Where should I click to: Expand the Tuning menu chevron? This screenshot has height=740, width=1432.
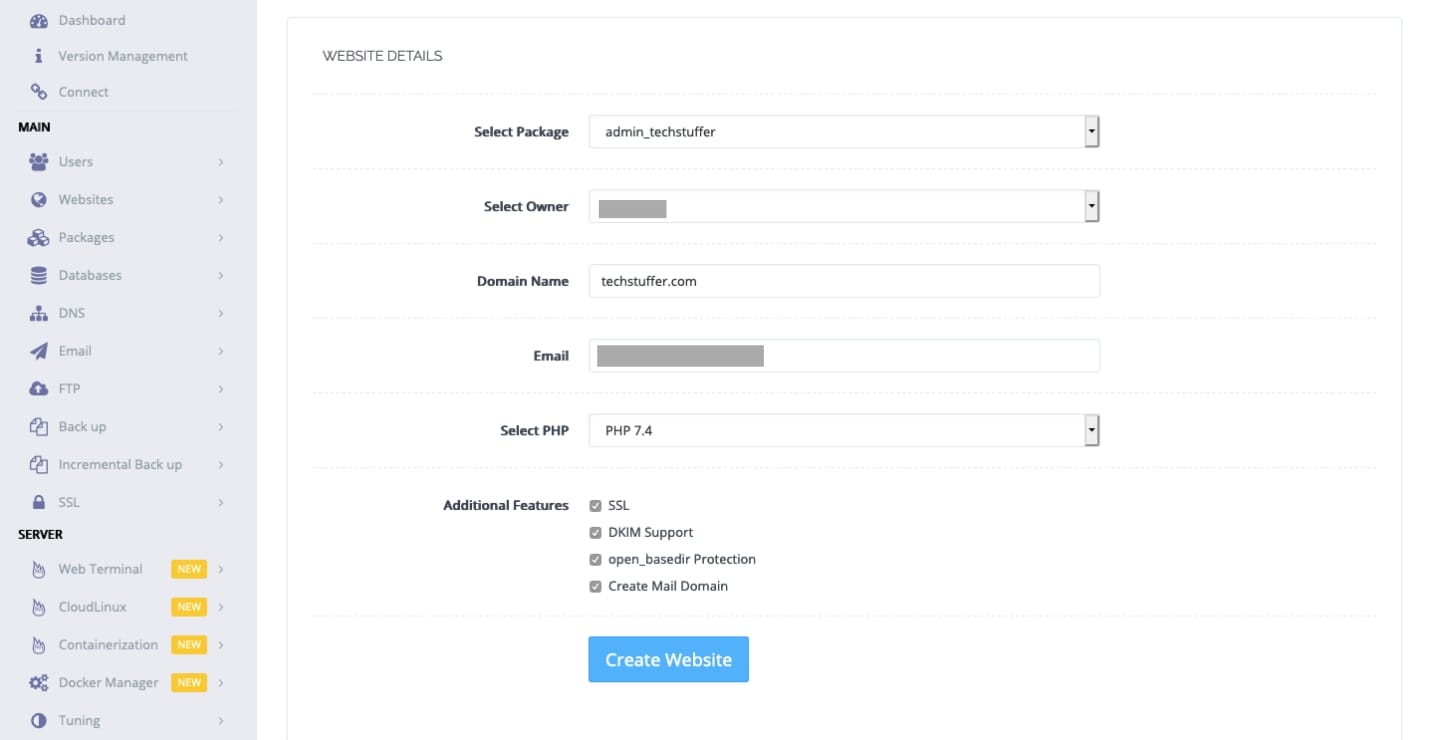click(x=220, y=720)
